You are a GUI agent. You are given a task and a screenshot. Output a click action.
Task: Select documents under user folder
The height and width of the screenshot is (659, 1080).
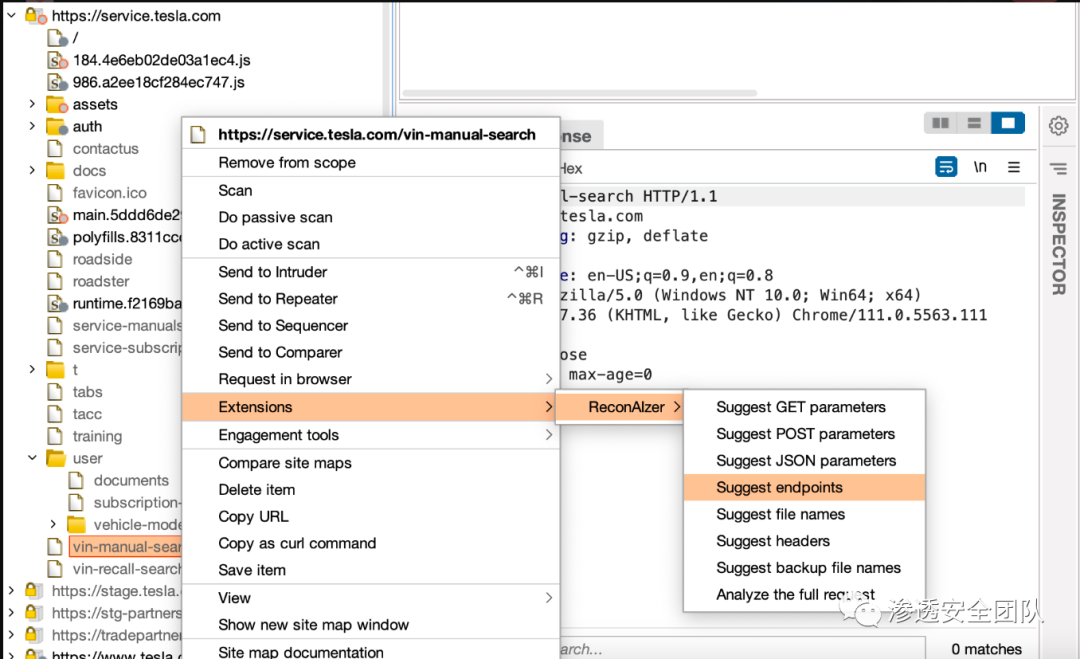pyautogui.click(x=131, y=480)
